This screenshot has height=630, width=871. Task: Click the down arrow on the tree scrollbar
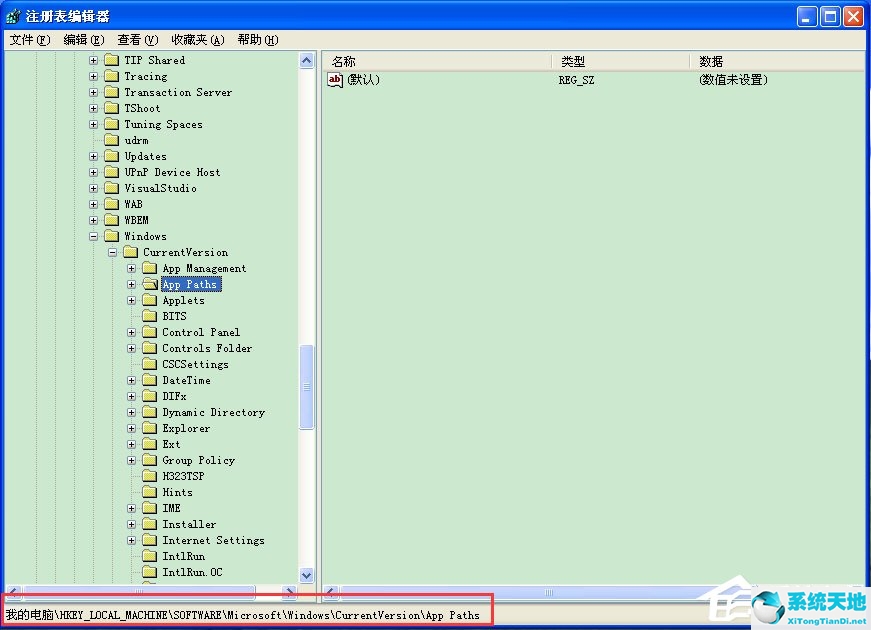[306, 576]
